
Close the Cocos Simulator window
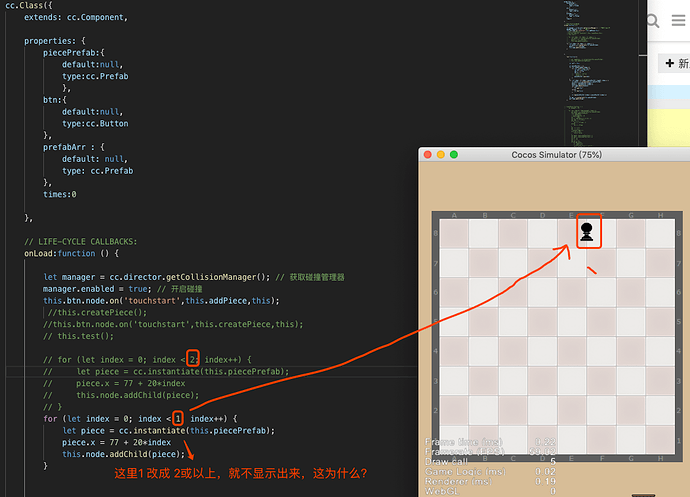tap(427, 155)
